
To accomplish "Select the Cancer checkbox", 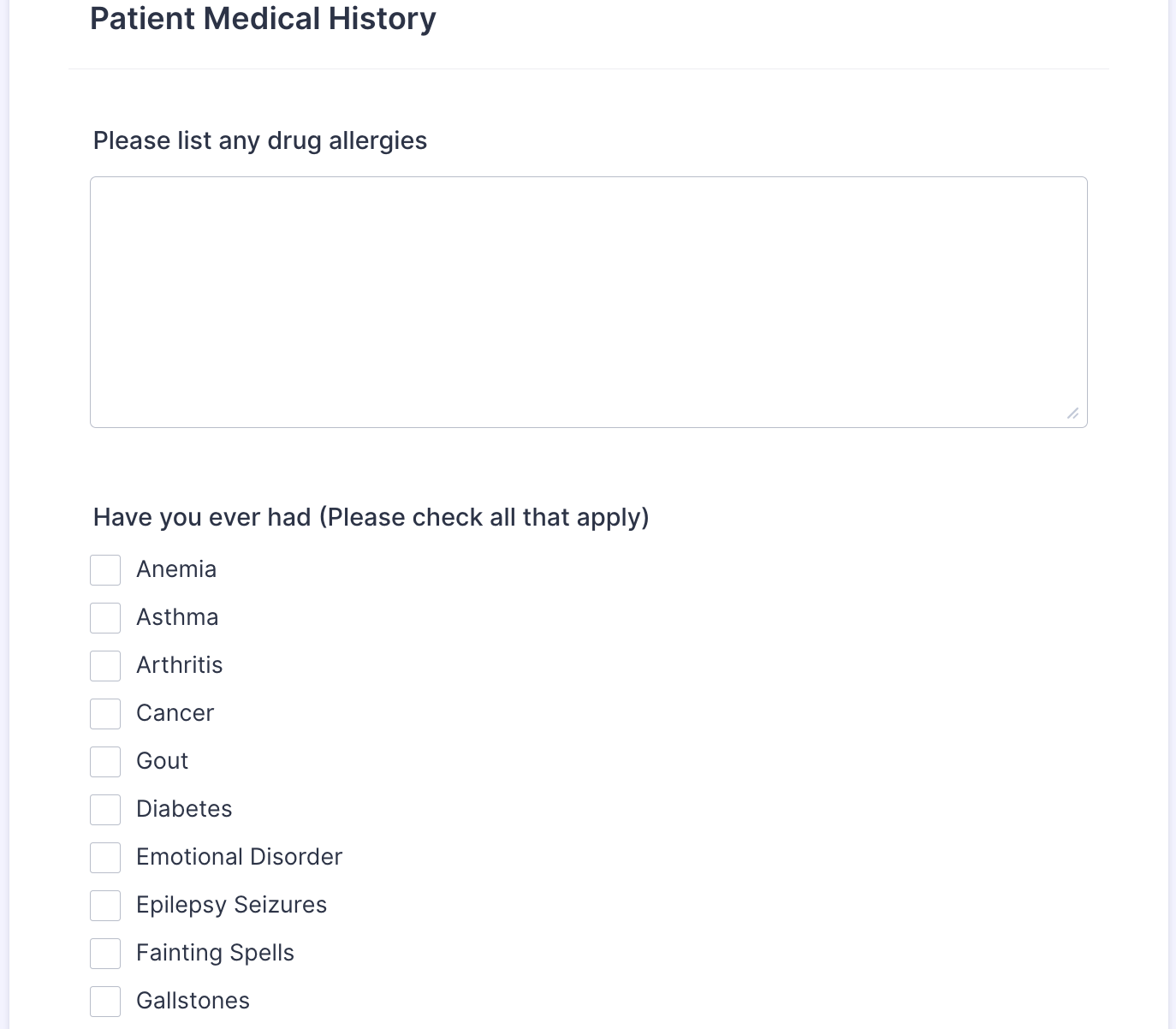I will [x=105, y=714].
